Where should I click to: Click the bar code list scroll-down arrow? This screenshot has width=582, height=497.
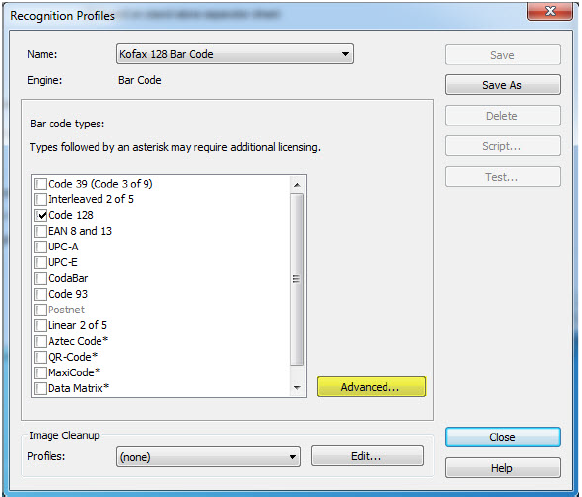(x=297, y=388)
